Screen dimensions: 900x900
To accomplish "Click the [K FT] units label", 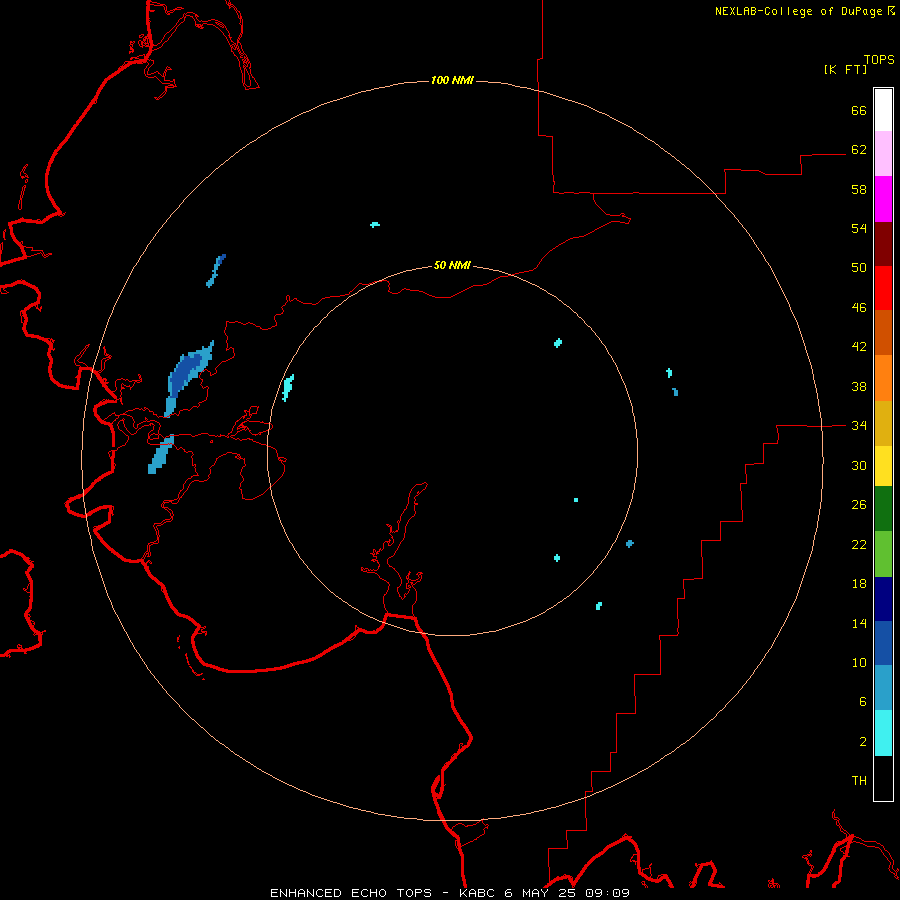I will coord(845,69).
